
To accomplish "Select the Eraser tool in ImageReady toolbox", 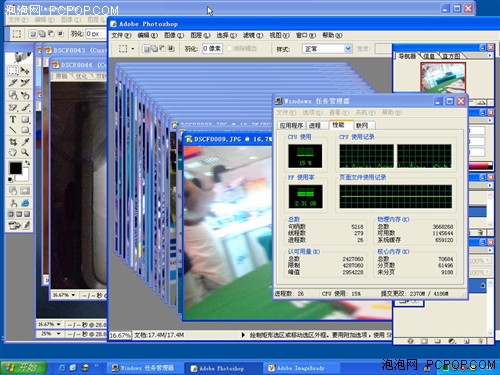I will (x=13, y=107).
